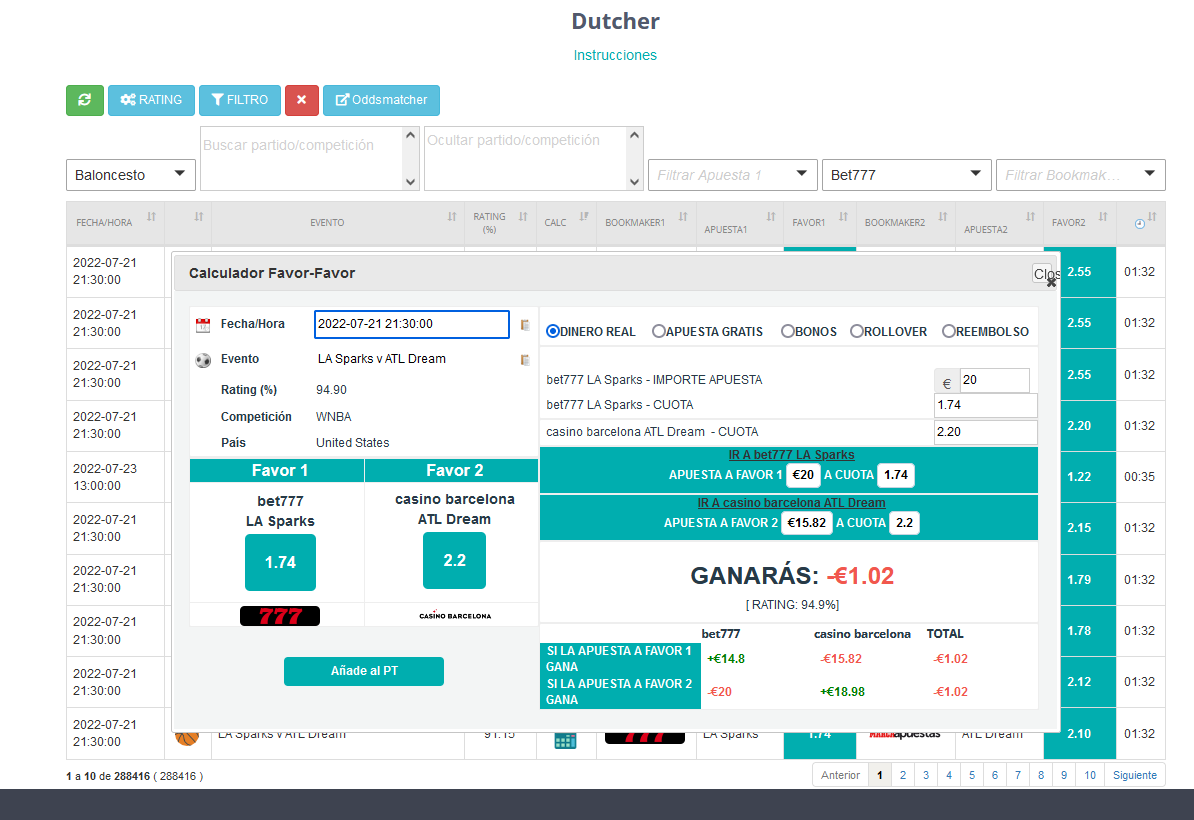
Task: Click the red X clear button
Action: 302,100
